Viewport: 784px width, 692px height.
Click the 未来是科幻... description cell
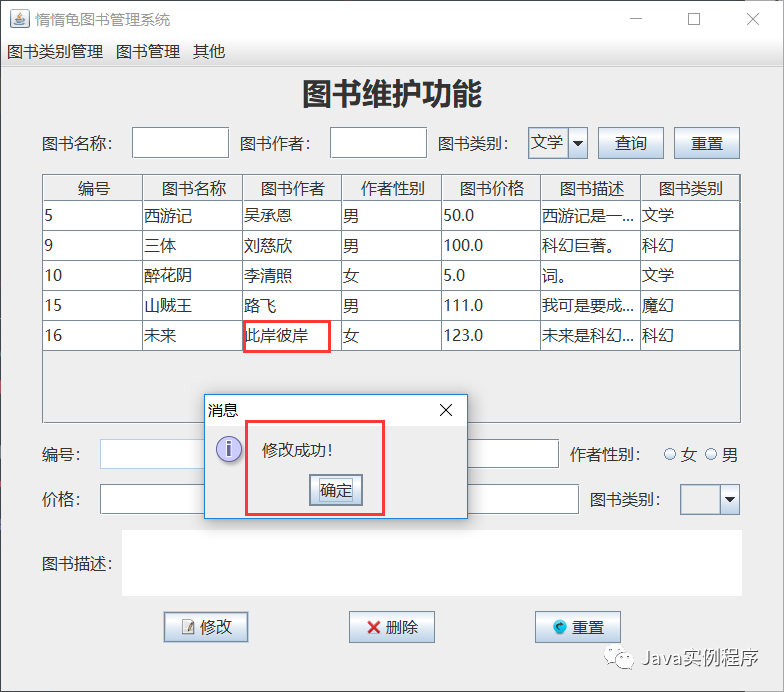tap(590, 336)
